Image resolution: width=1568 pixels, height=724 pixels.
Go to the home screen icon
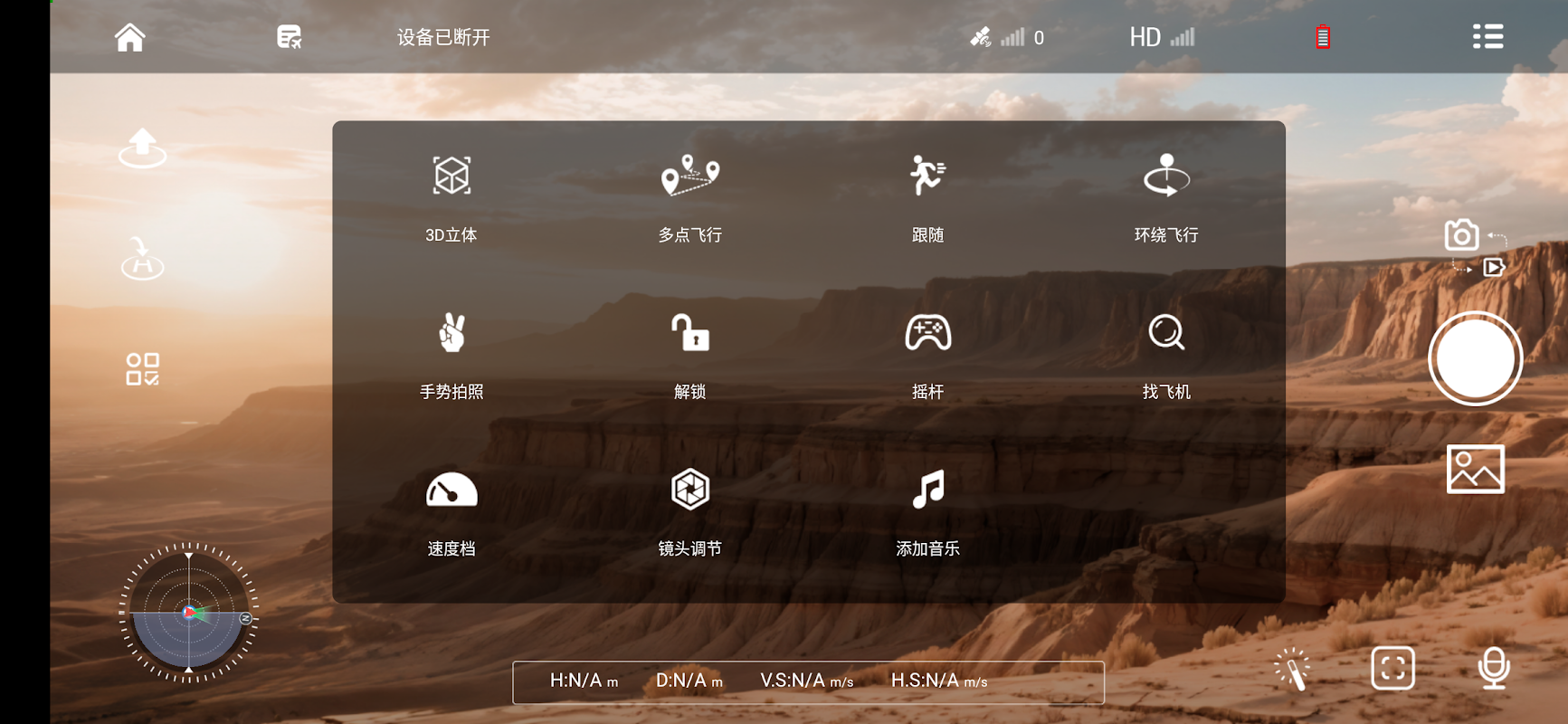point(129,37)
